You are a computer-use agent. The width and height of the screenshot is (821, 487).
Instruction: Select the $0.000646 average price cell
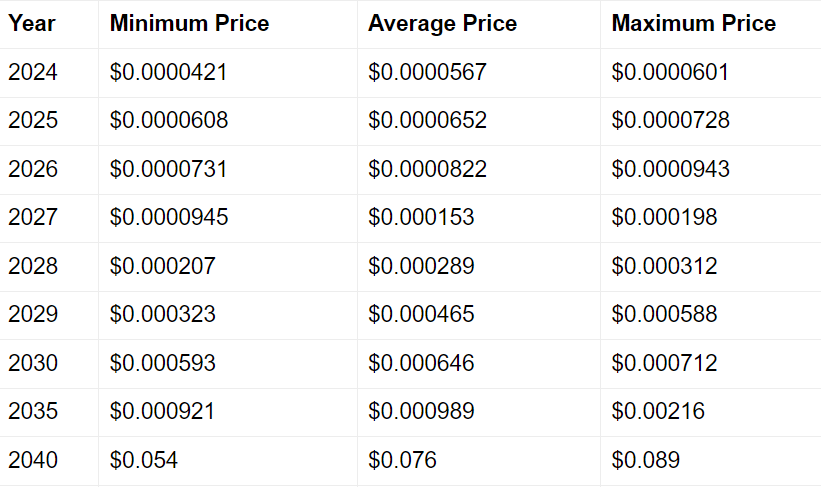421,363
